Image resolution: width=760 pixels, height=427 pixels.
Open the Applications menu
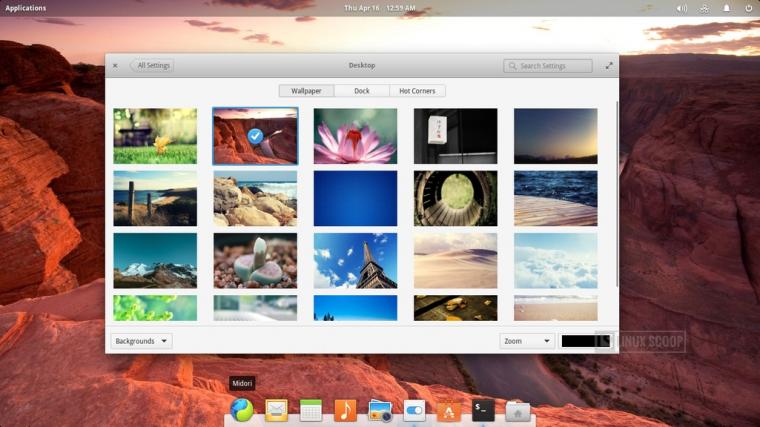click(x=26, y=8)
